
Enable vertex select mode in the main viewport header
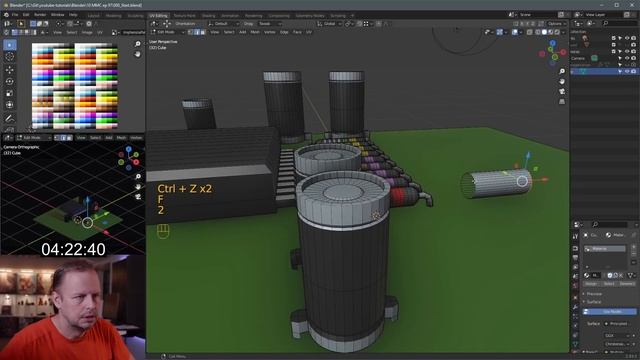point(191,32)
